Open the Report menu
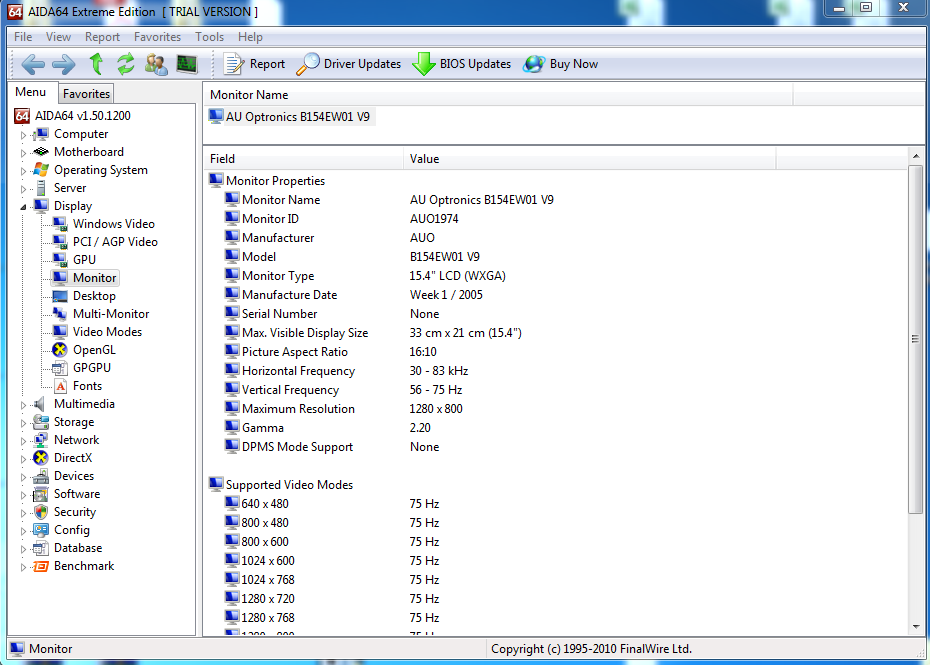Screen dimensions: 930x665 click(102, 37)
